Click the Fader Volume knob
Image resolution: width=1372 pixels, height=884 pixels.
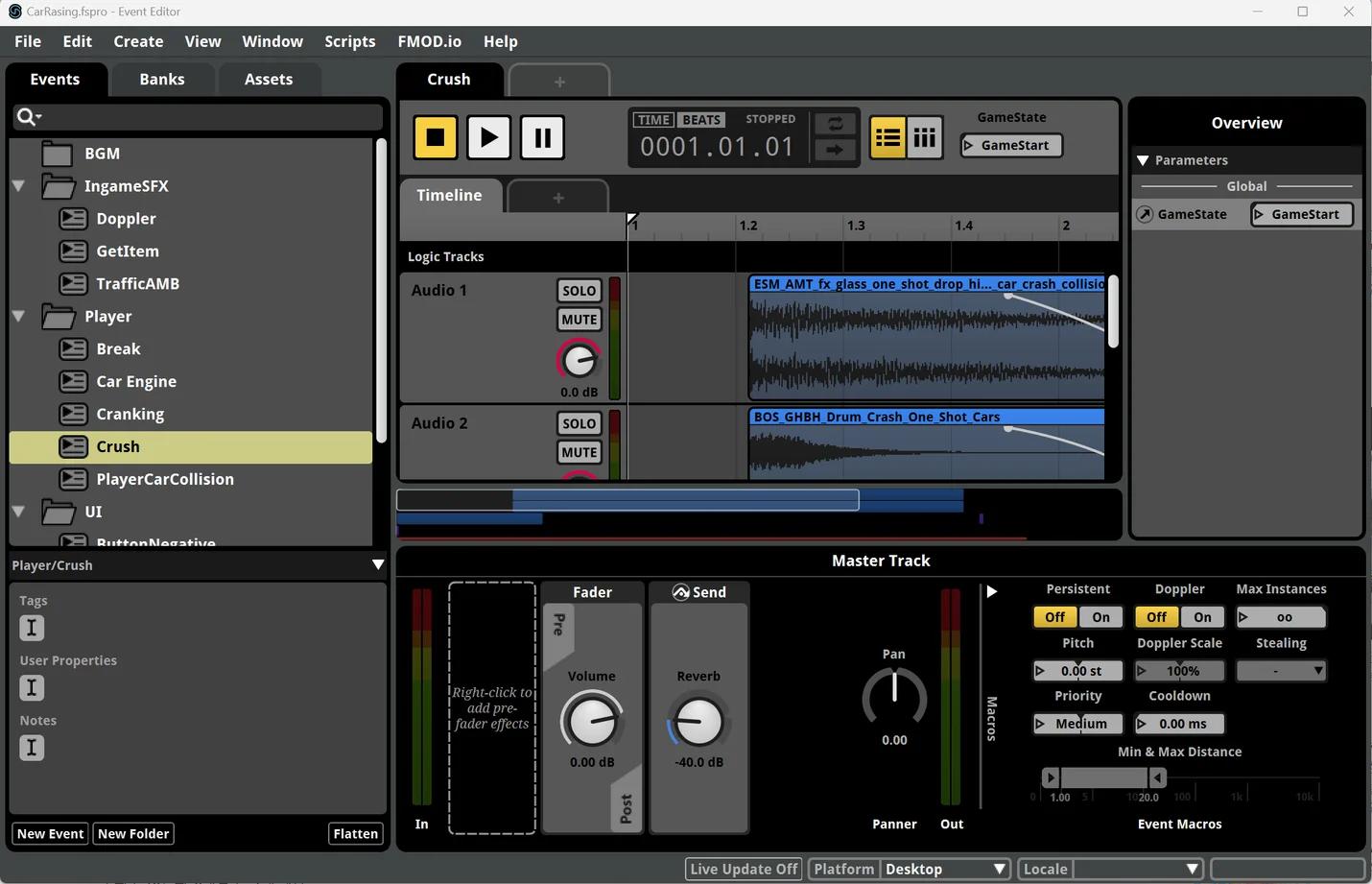point(592,721)
